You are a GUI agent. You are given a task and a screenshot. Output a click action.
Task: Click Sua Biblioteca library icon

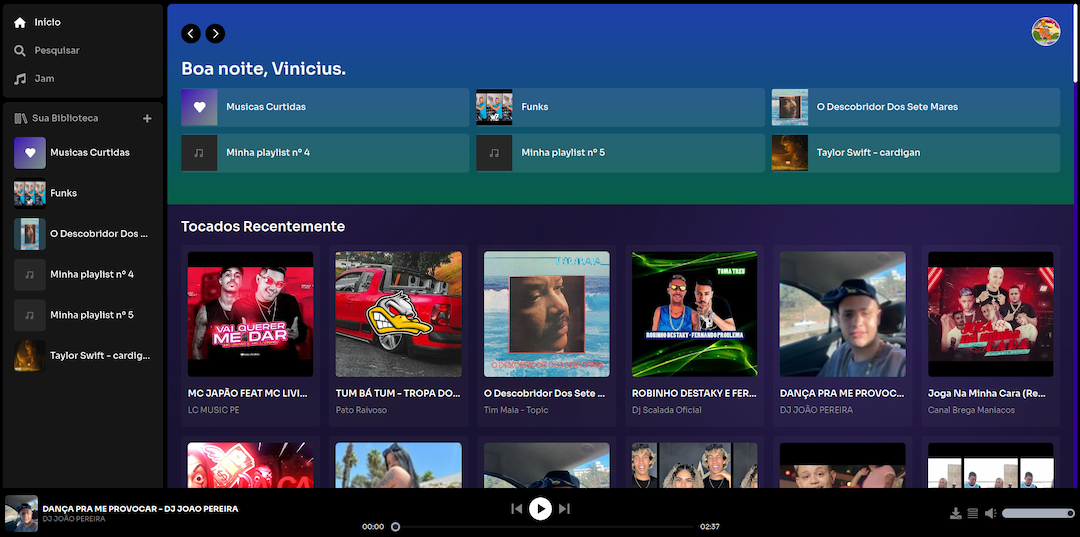[21, 118]
